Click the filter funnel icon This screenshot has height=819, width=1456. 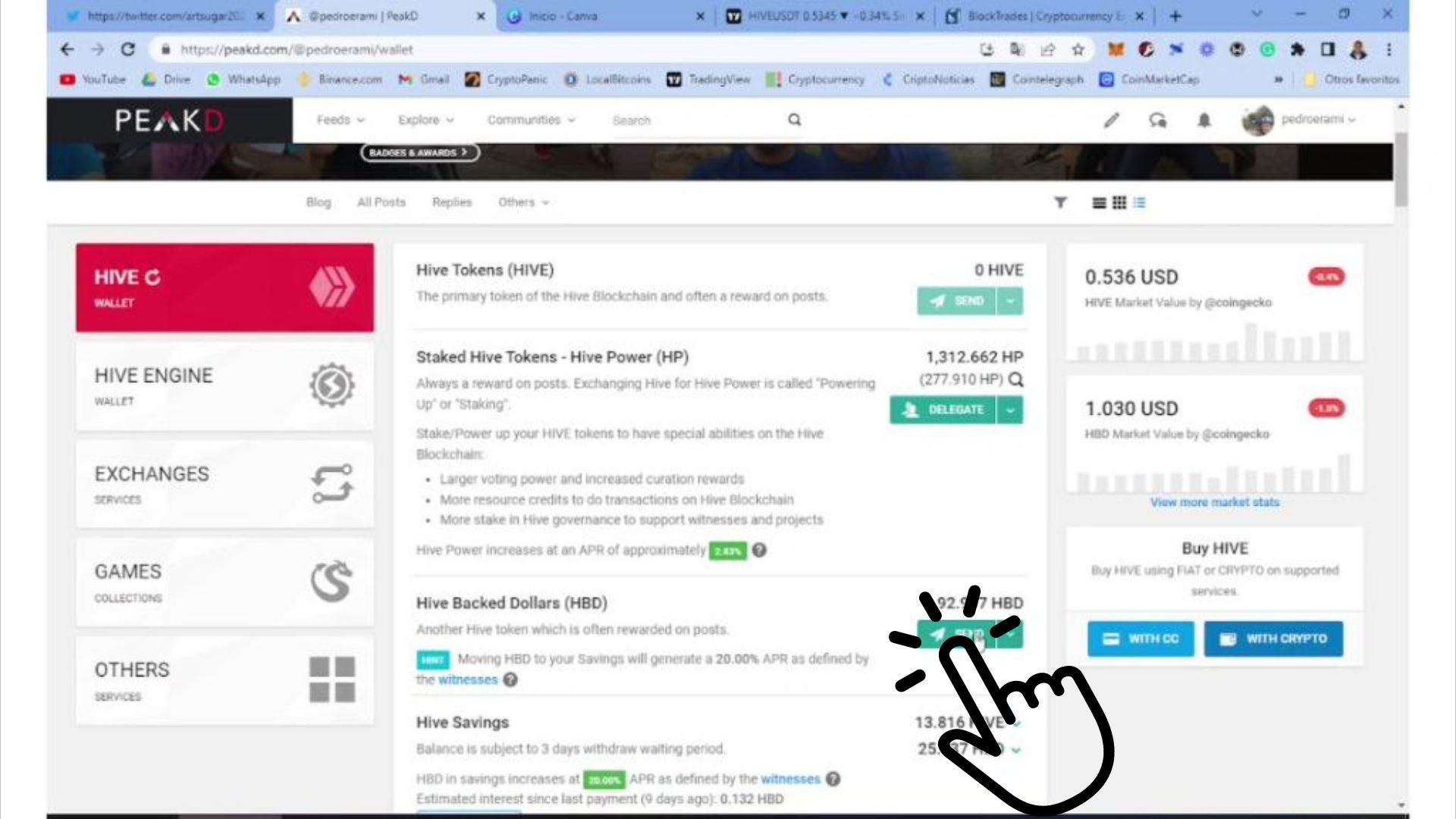pos(1060,202)
